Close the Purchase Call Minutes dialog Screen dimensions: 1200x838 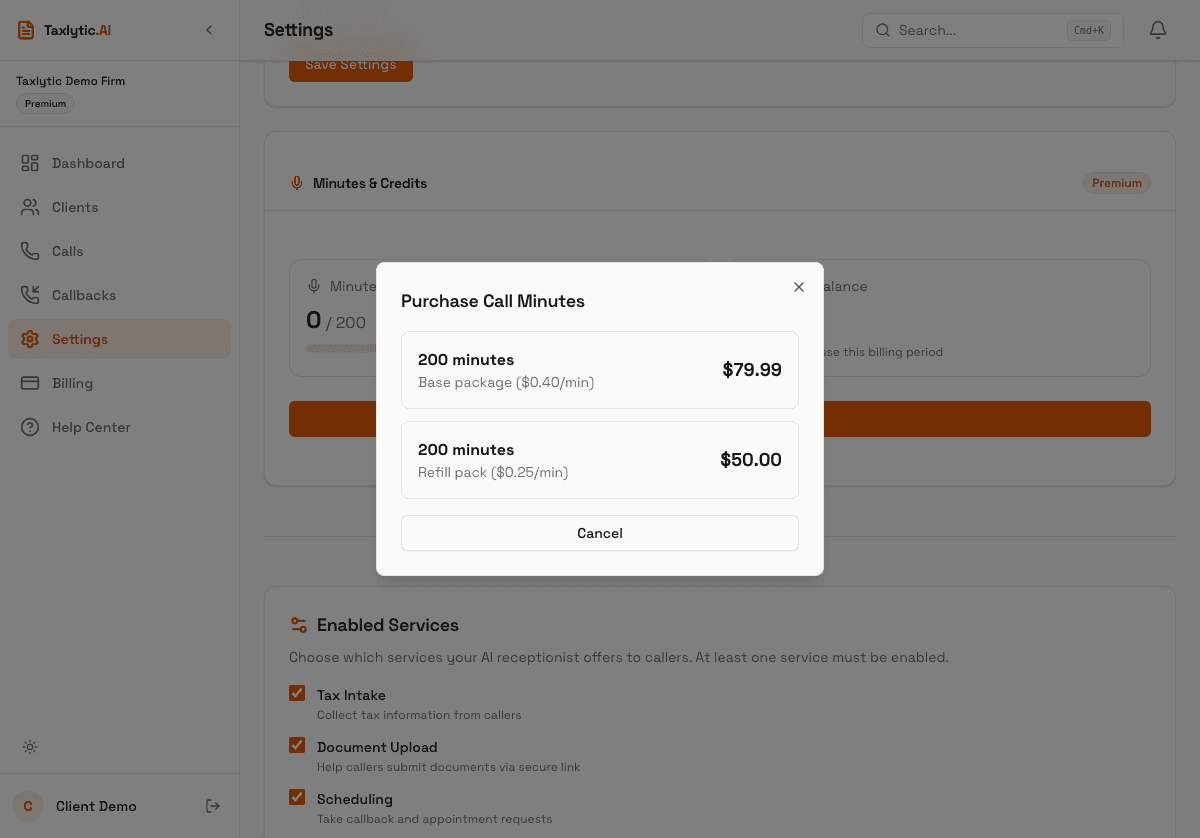pos(799,287)
